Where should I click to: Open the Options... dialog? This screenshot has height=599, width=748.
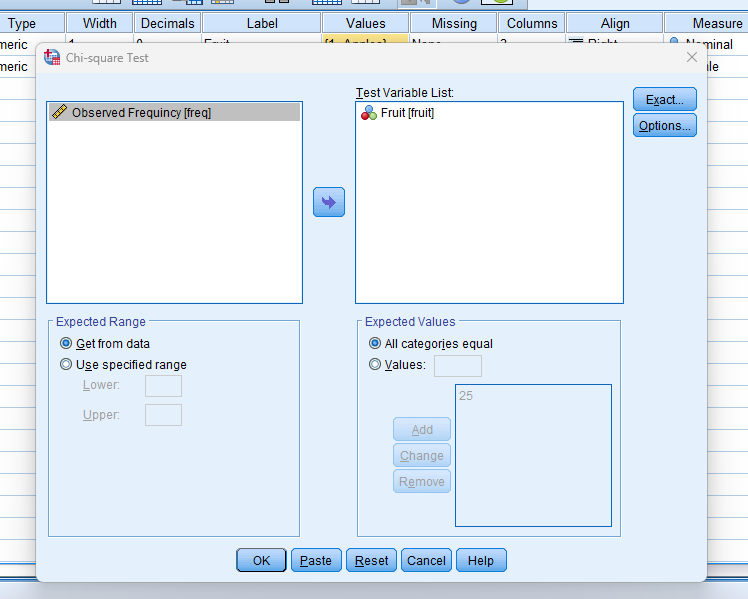(x=664, y=126)
